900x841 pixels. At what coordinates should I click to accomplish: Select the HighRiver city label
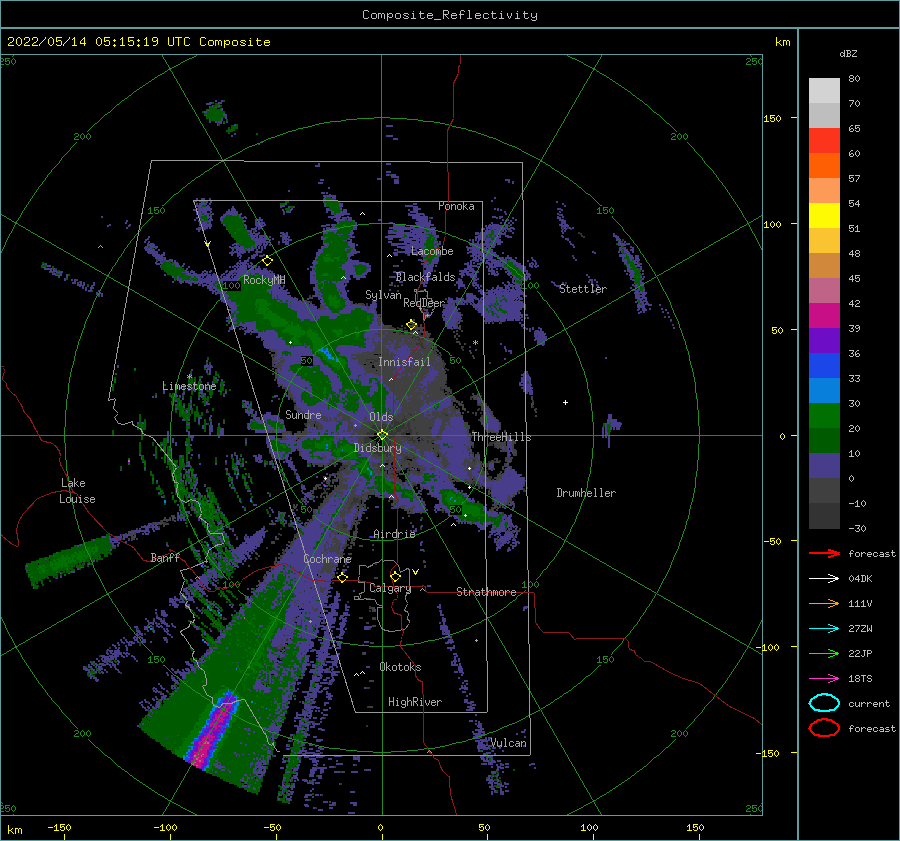[415, 702]
